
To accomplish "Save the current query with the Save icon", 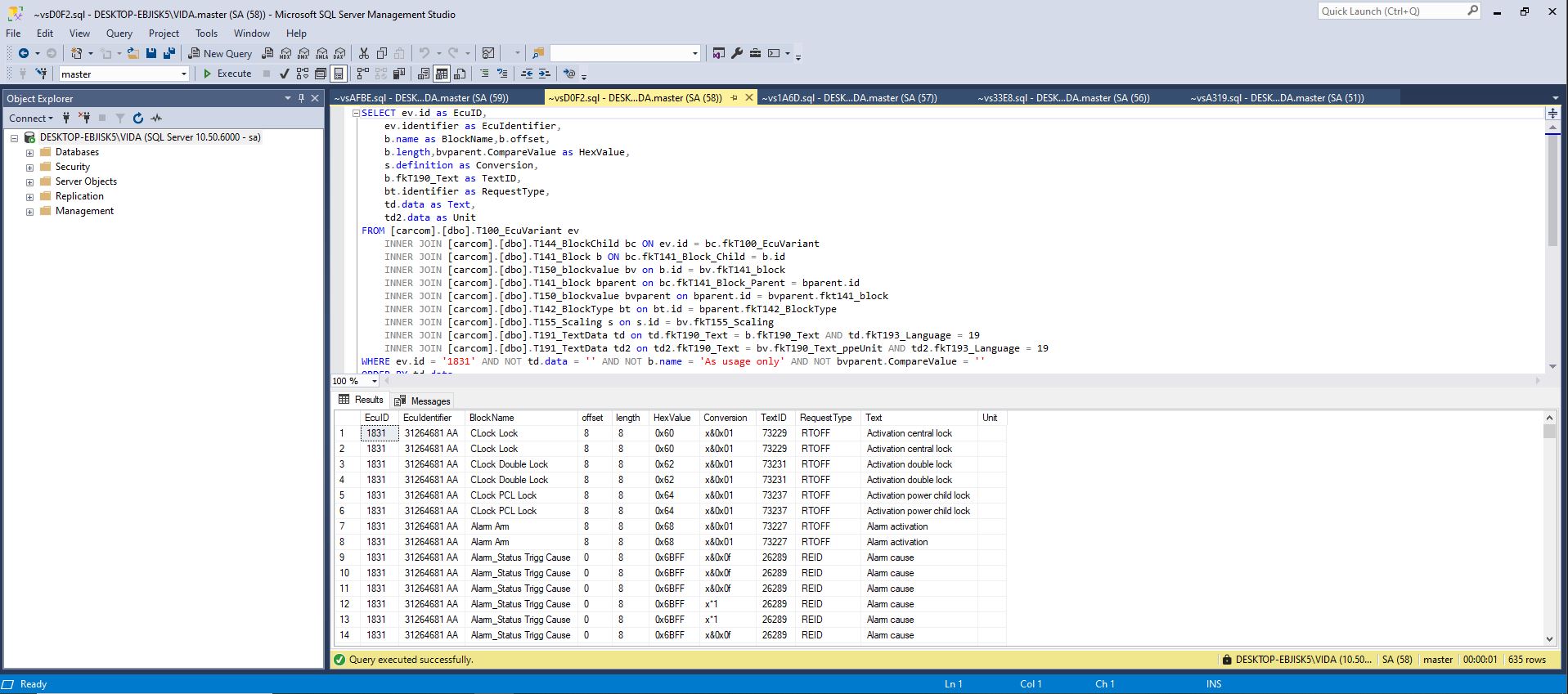I will click(151, 53).
